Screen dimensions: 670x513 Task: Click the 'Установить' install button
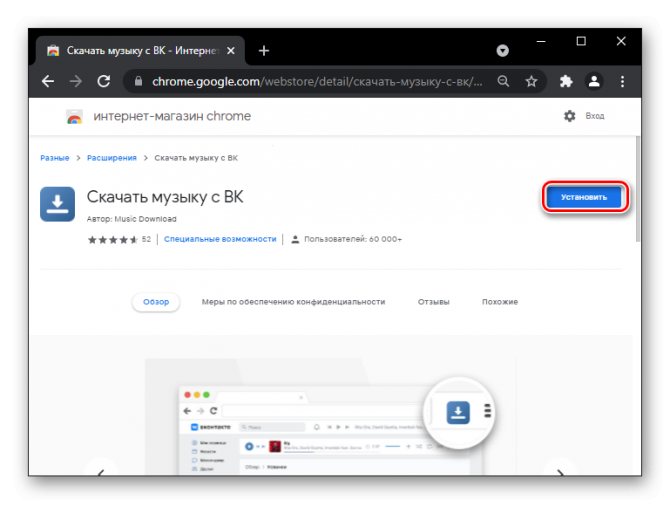(x=584, y=197)
